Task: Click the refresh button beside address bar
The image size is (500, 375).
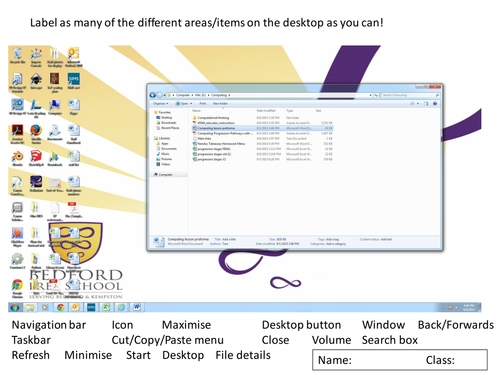Action: pos(376,95)
